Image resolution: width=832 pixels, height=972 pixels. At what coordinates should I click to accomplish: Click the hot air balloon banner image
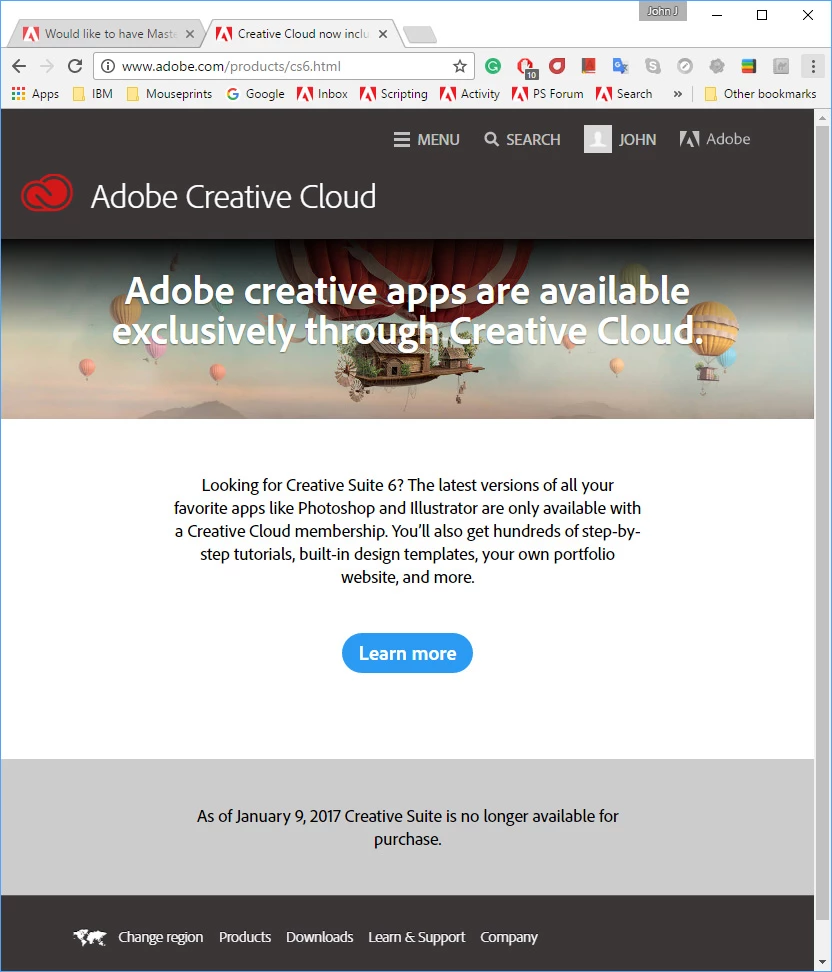click(x=407, y=329)
